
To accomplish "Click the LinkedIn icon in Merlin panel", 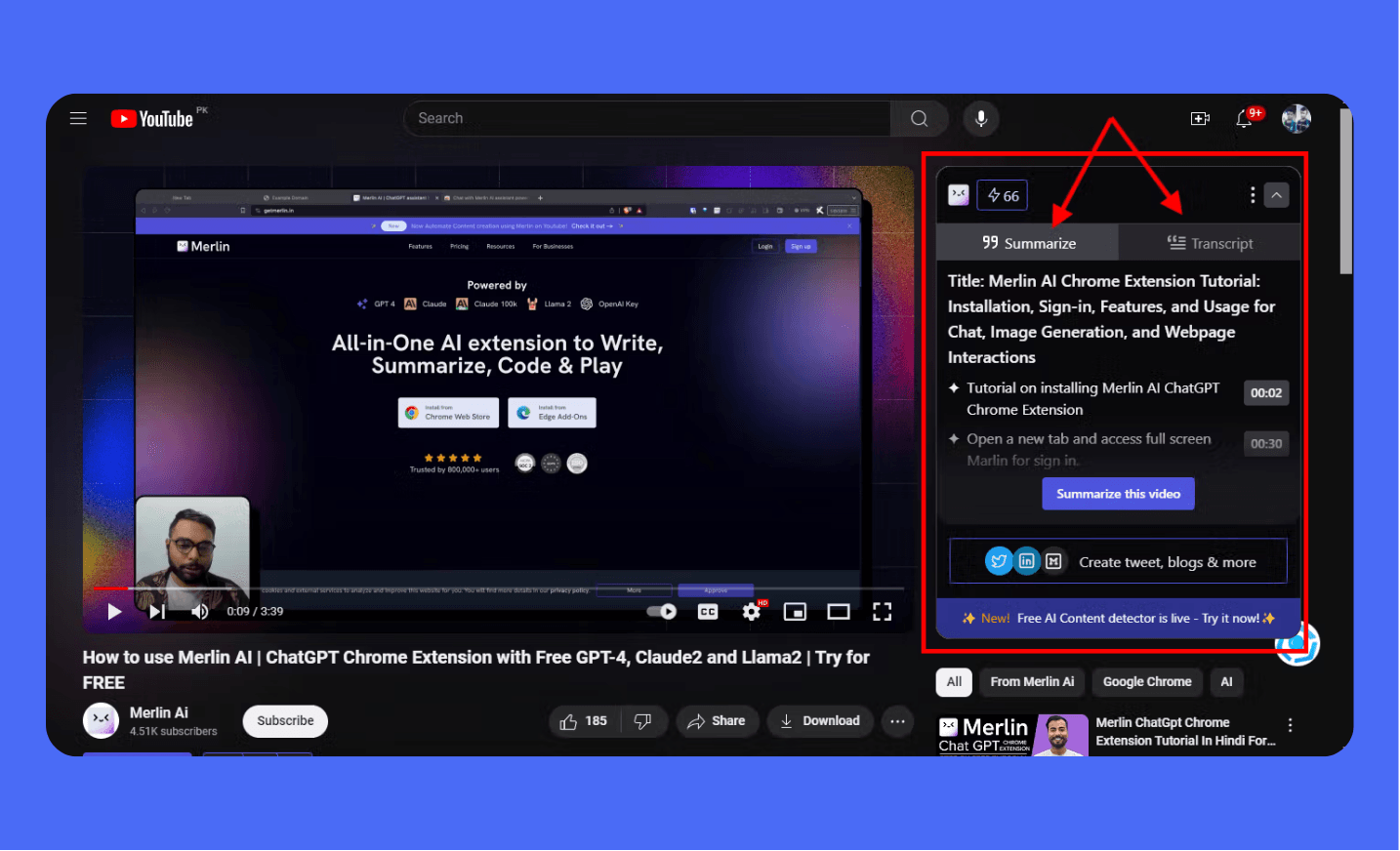I will (1026, 561).
